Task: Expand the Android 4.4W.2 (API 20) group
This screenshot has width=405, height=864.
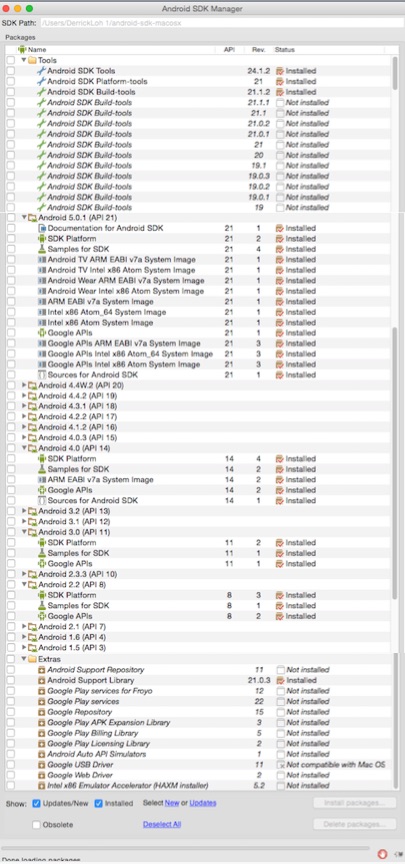Action: point(24,385)
